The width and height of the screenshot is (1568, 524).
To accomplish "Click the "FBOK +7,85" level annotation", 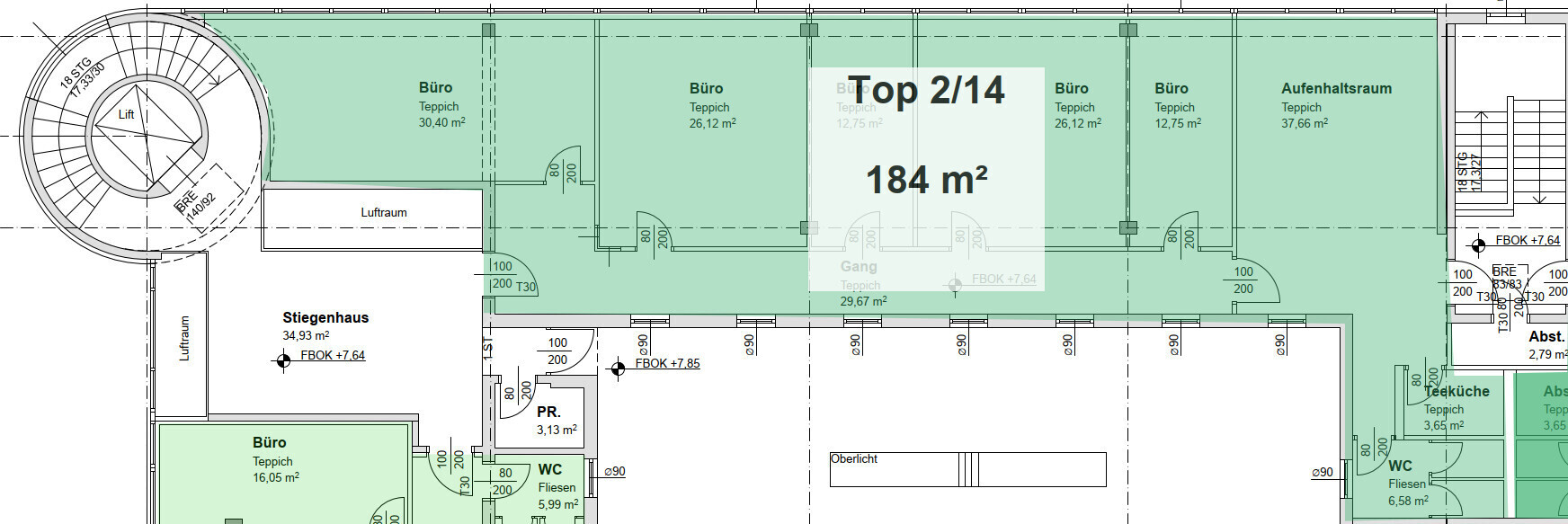I will tap(667, 363).
